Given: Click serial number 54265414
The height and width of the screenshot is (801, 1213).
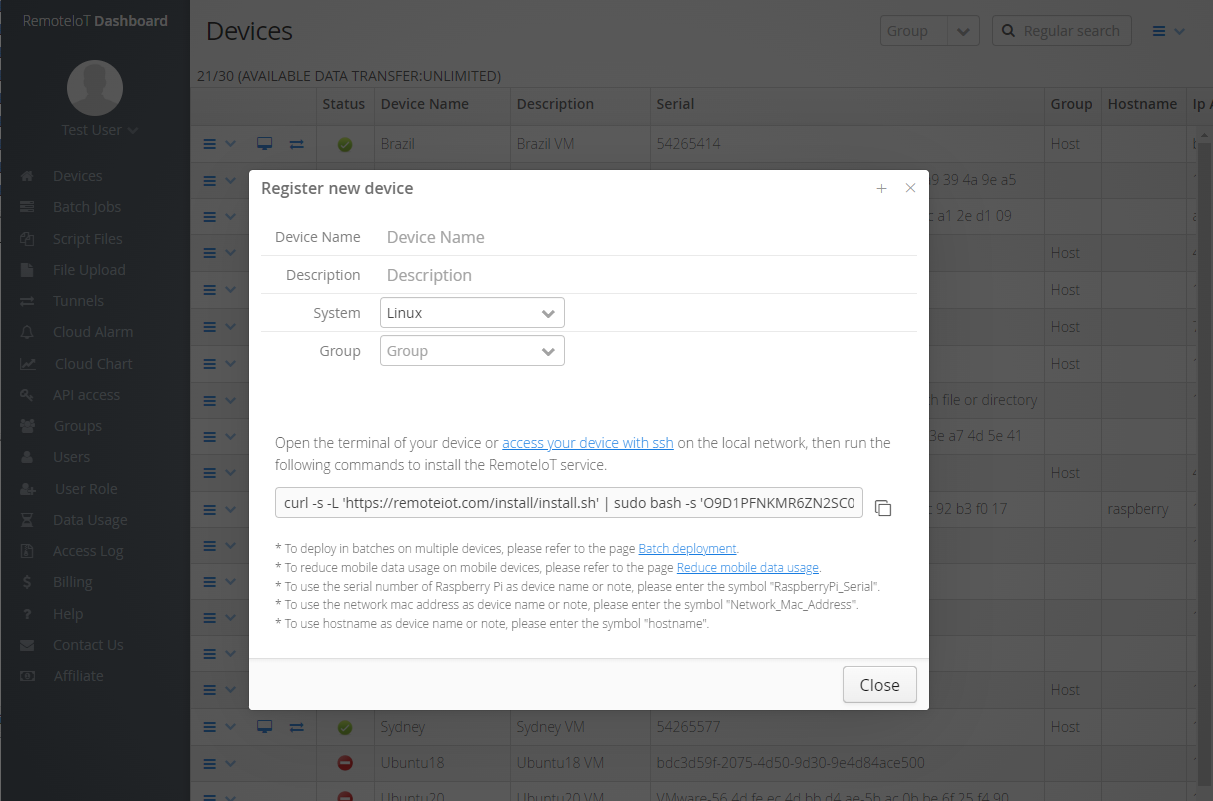Looking at the screenshot, I should (688, 144).
